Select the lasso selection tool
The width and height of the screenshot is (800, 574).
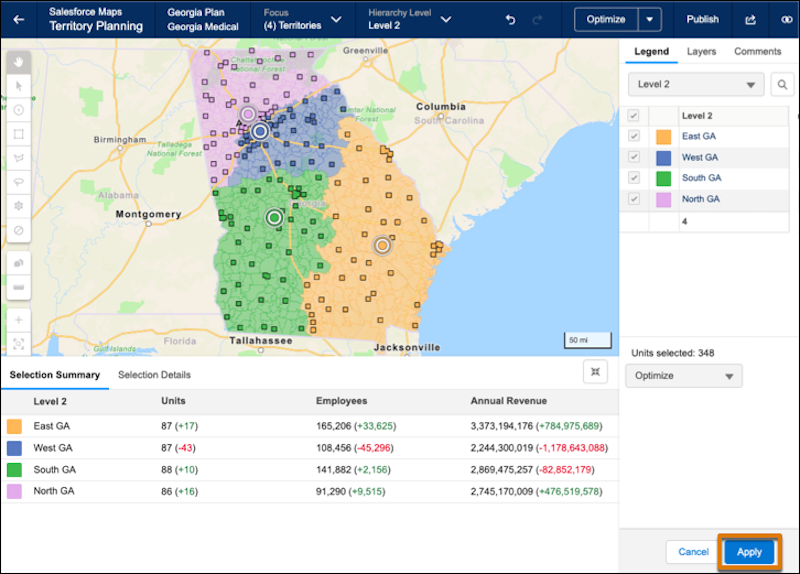19,182
